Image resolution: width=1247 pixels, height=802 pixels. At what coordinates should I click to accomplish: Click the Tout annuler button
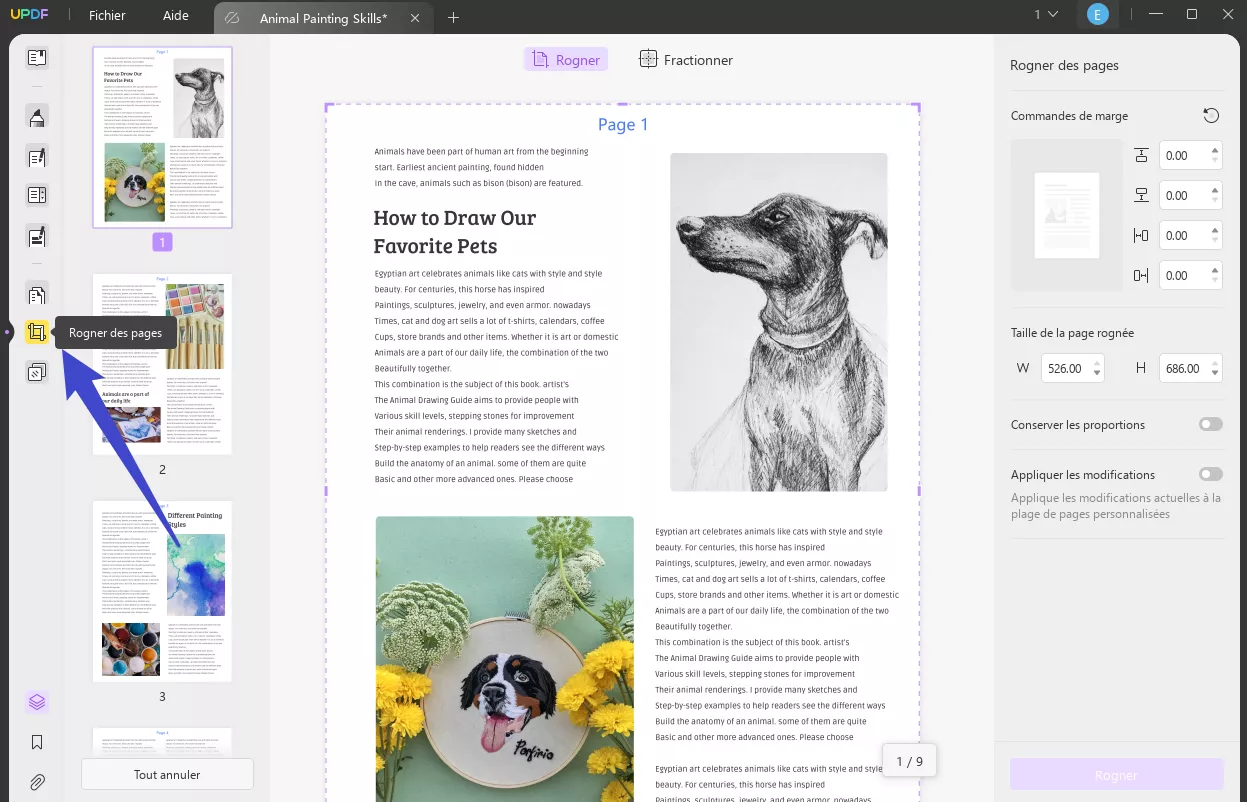tap(167, 773)
